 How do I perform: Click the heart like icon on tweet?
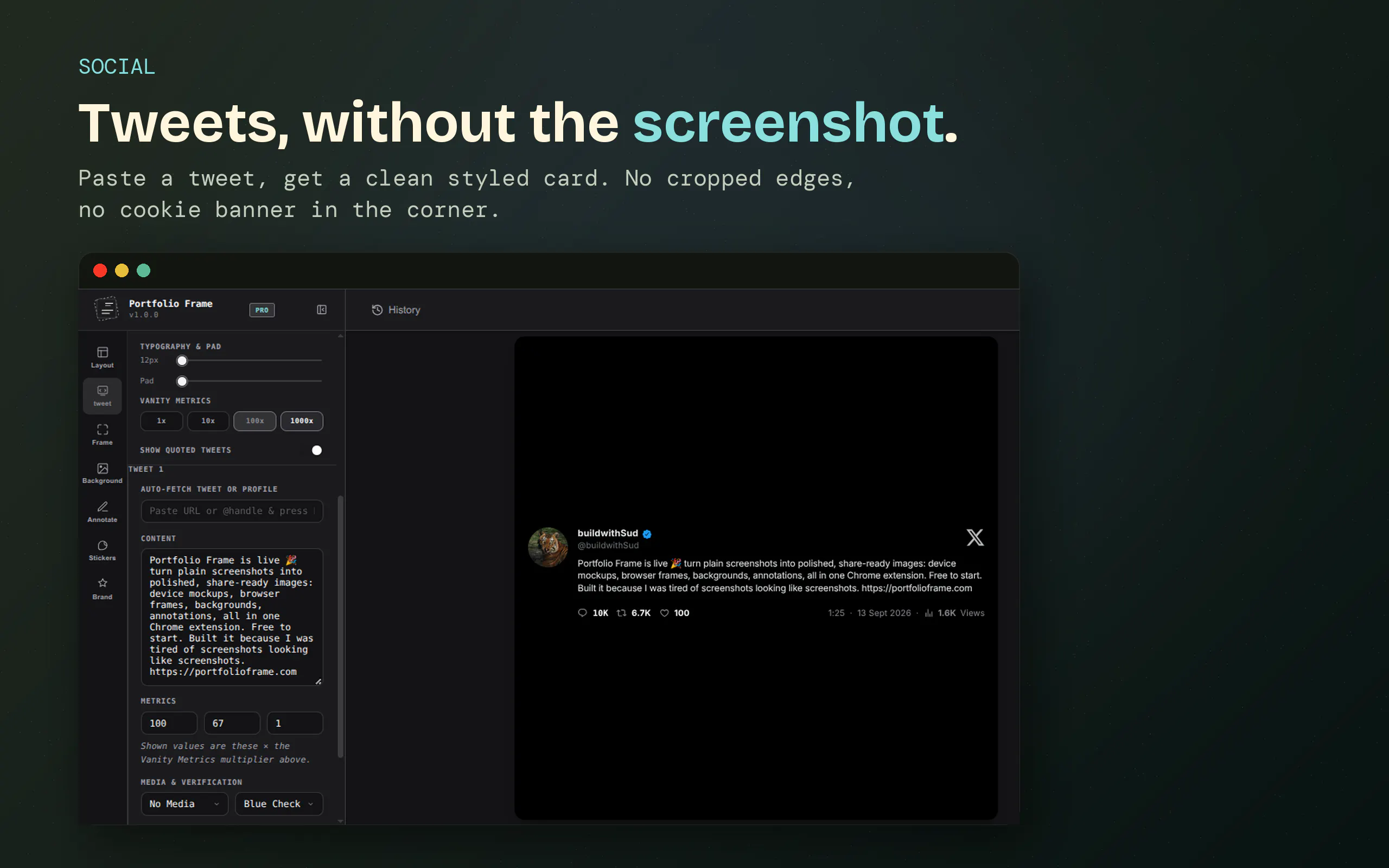coord(664,613)
